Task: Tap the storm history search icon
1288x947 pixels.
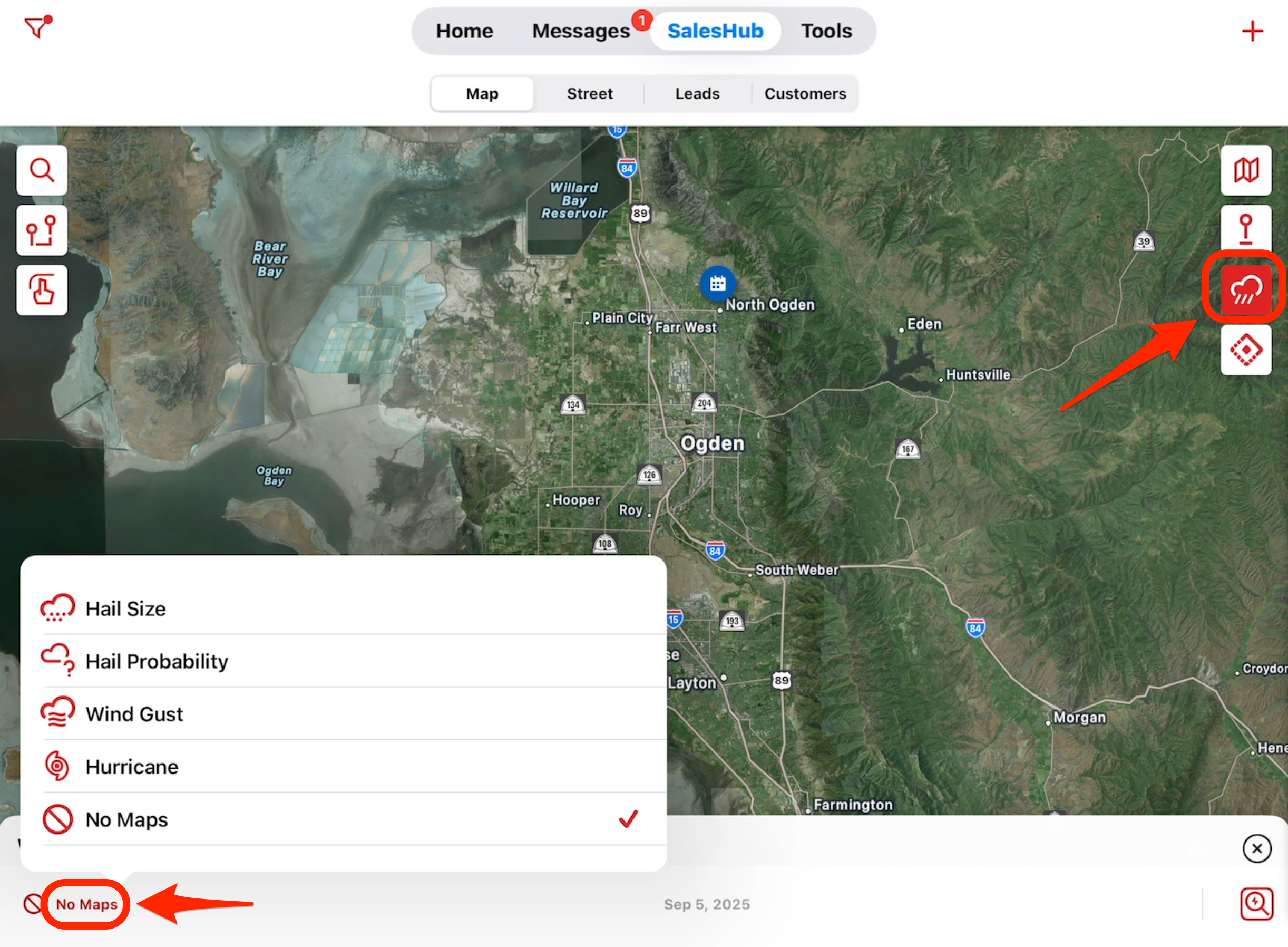Action: [x=1256, y=904]
